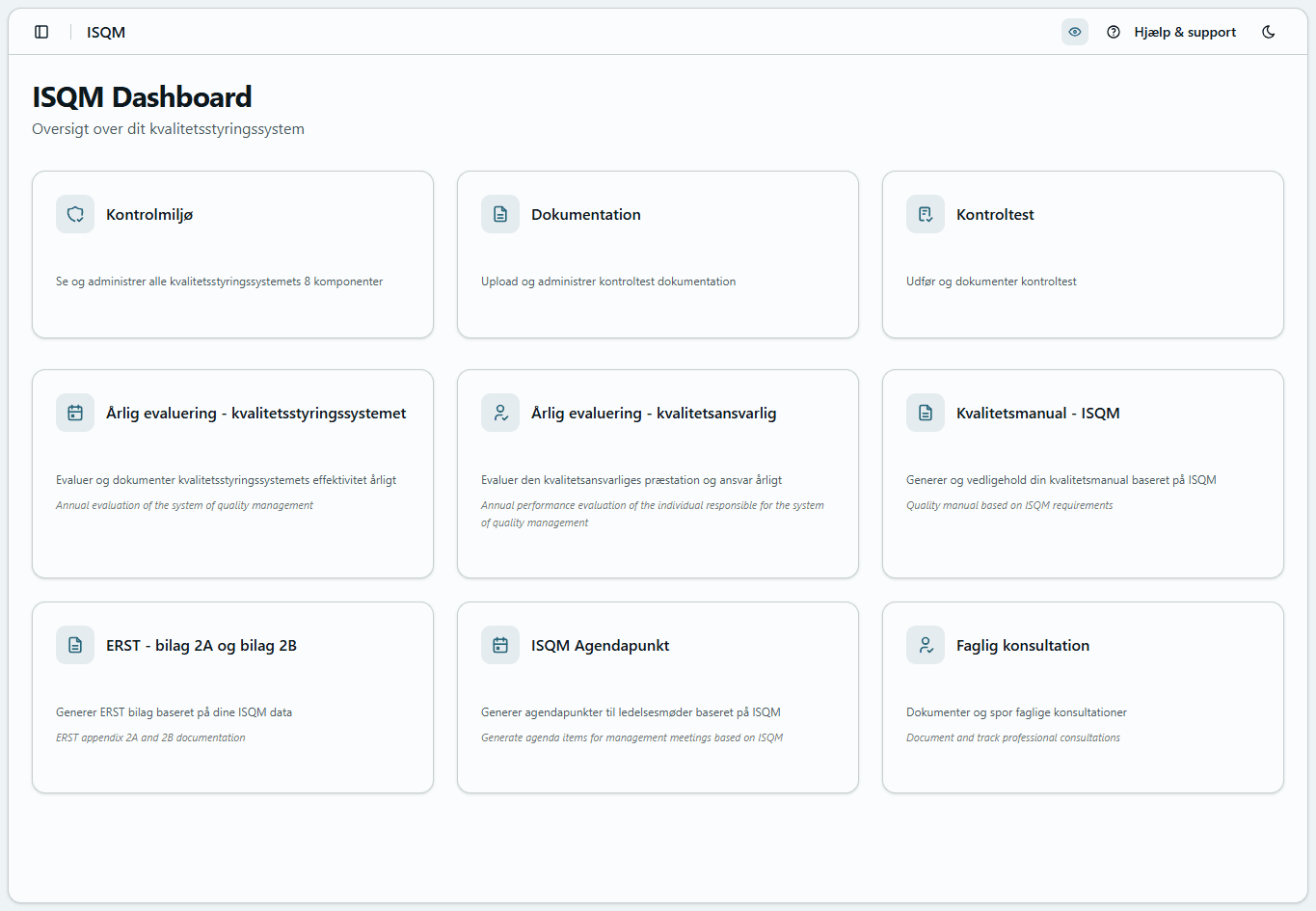Open the calendar icon on Årlig evaluering - kvalitetsstyringssystemet

click(x=74, y=412)
